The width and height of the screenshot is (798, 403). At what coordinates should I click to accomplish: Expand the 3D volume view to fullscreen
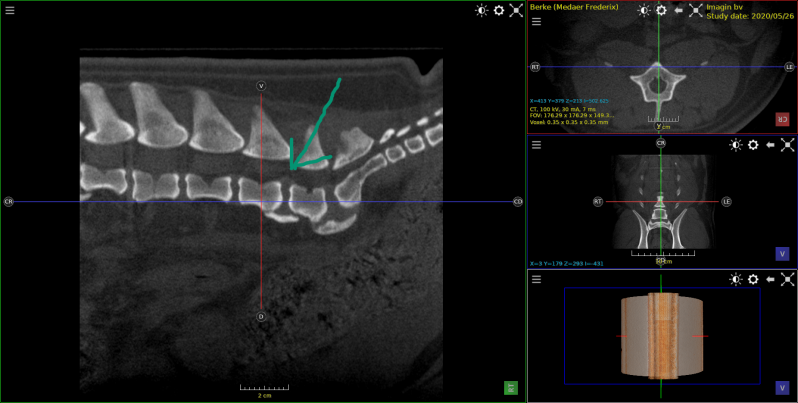click(787, 279)
